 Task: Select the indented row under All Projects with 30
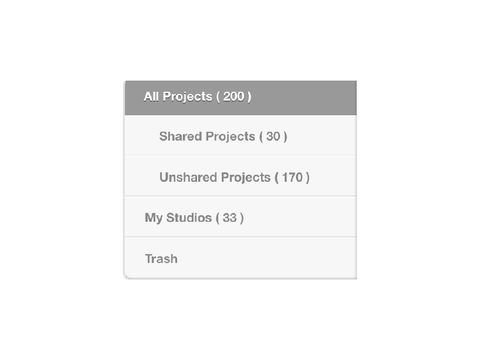[241, 136]
